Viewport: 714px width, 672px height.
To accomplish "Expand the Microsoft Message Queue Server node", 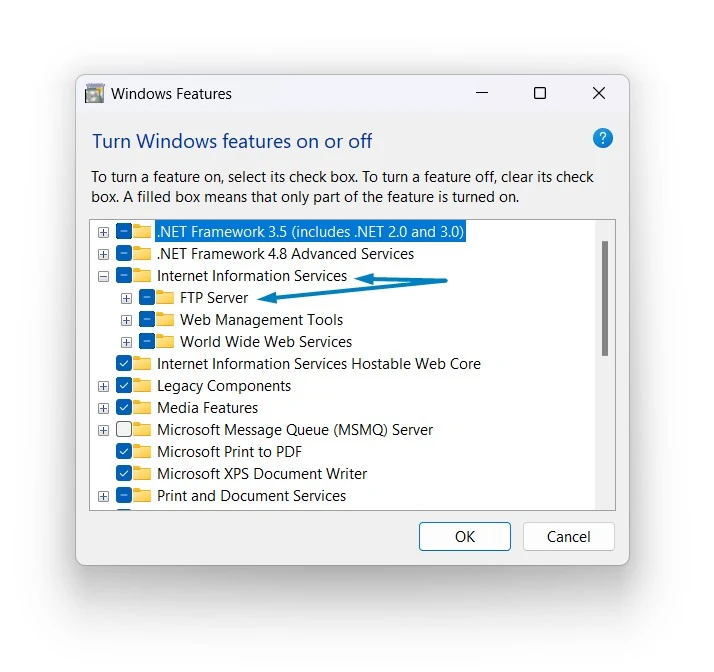I will [103, 430].
